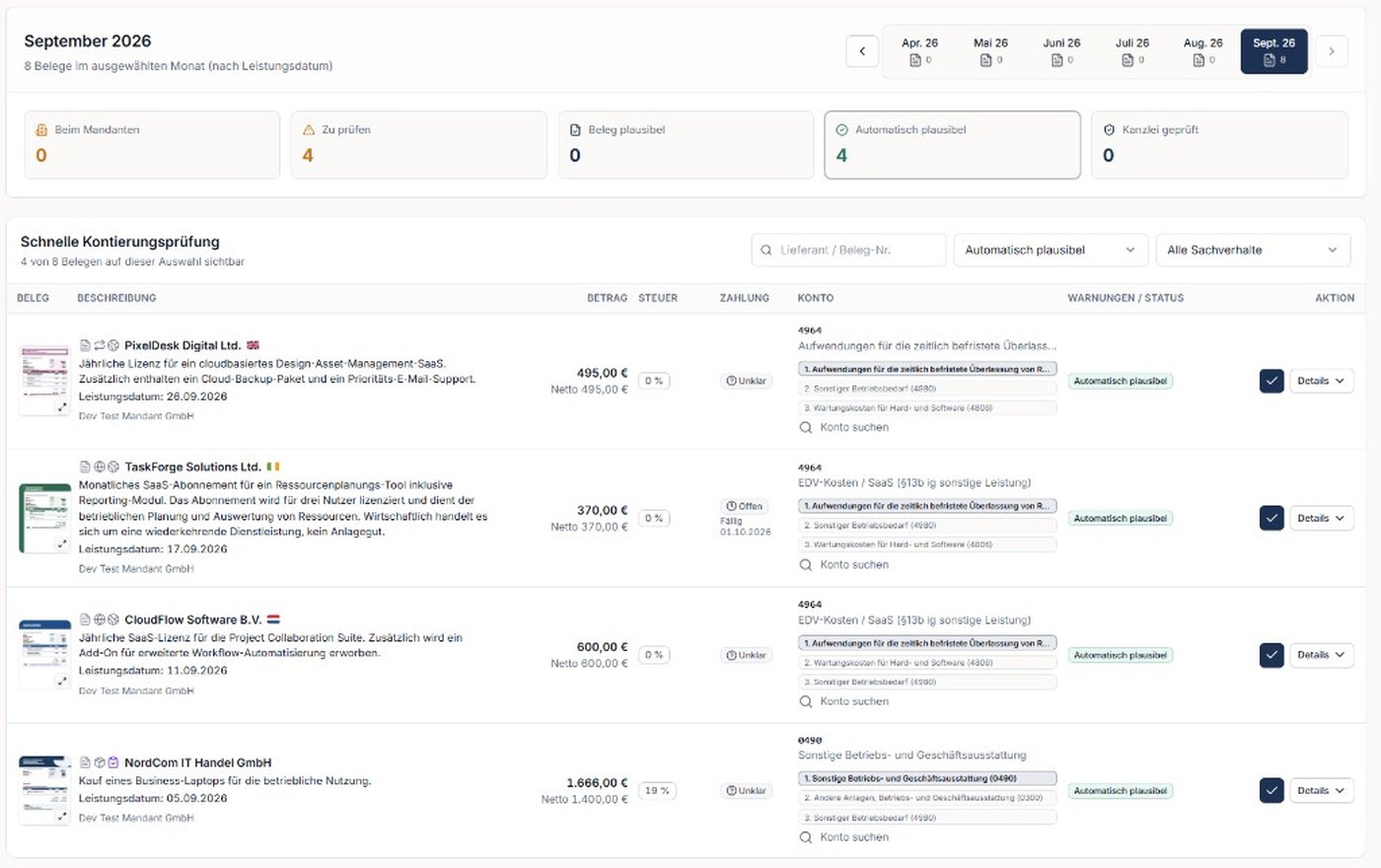Image resolution: width=1381 pixels, height=868 pixels.
Task: Confirm TaskForge Solutions booking with checkmark
Action: [1272, 518]
